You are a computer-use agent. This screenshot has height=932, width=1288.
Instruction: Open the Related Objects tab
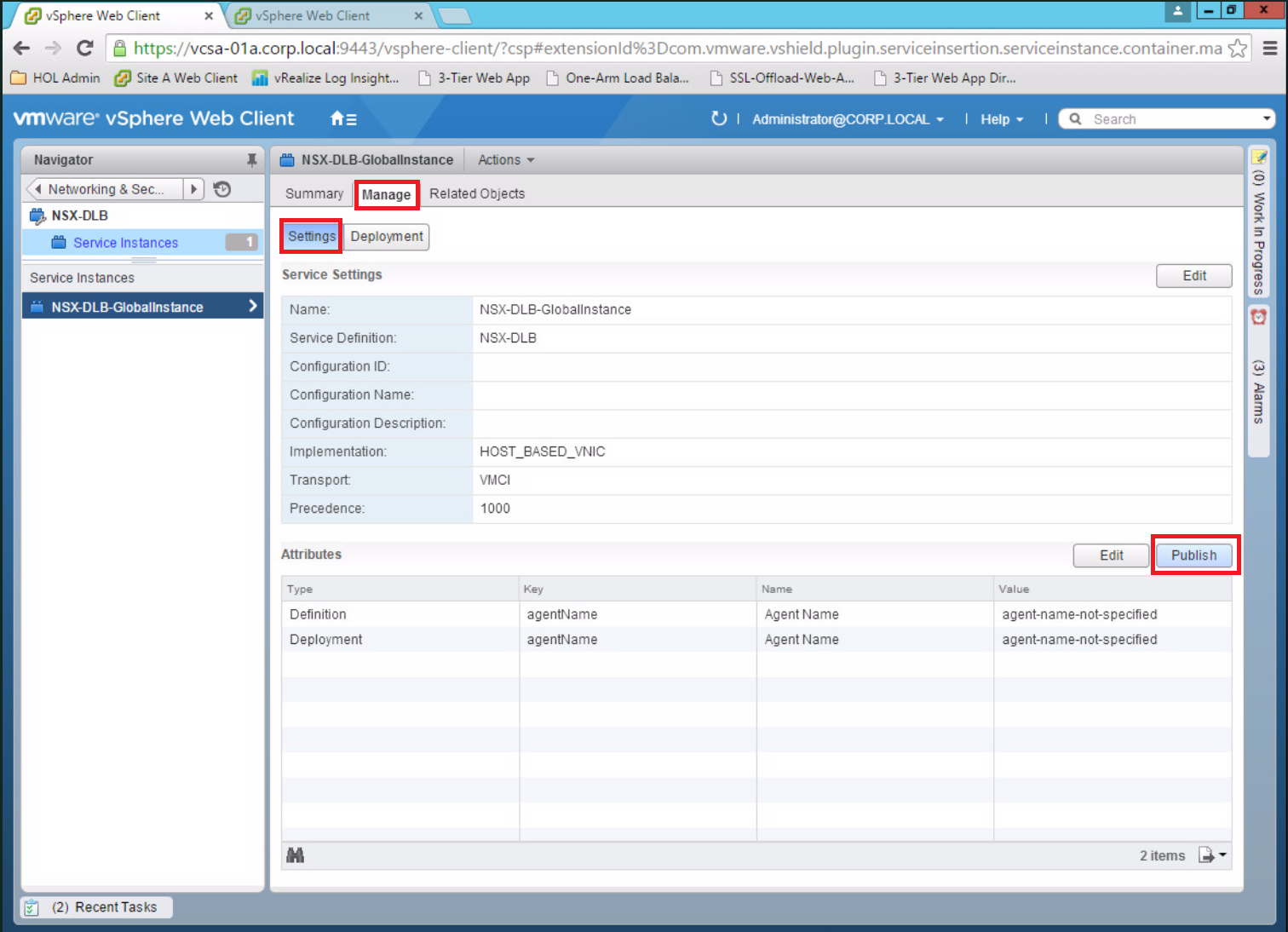(x=477, y=193)
